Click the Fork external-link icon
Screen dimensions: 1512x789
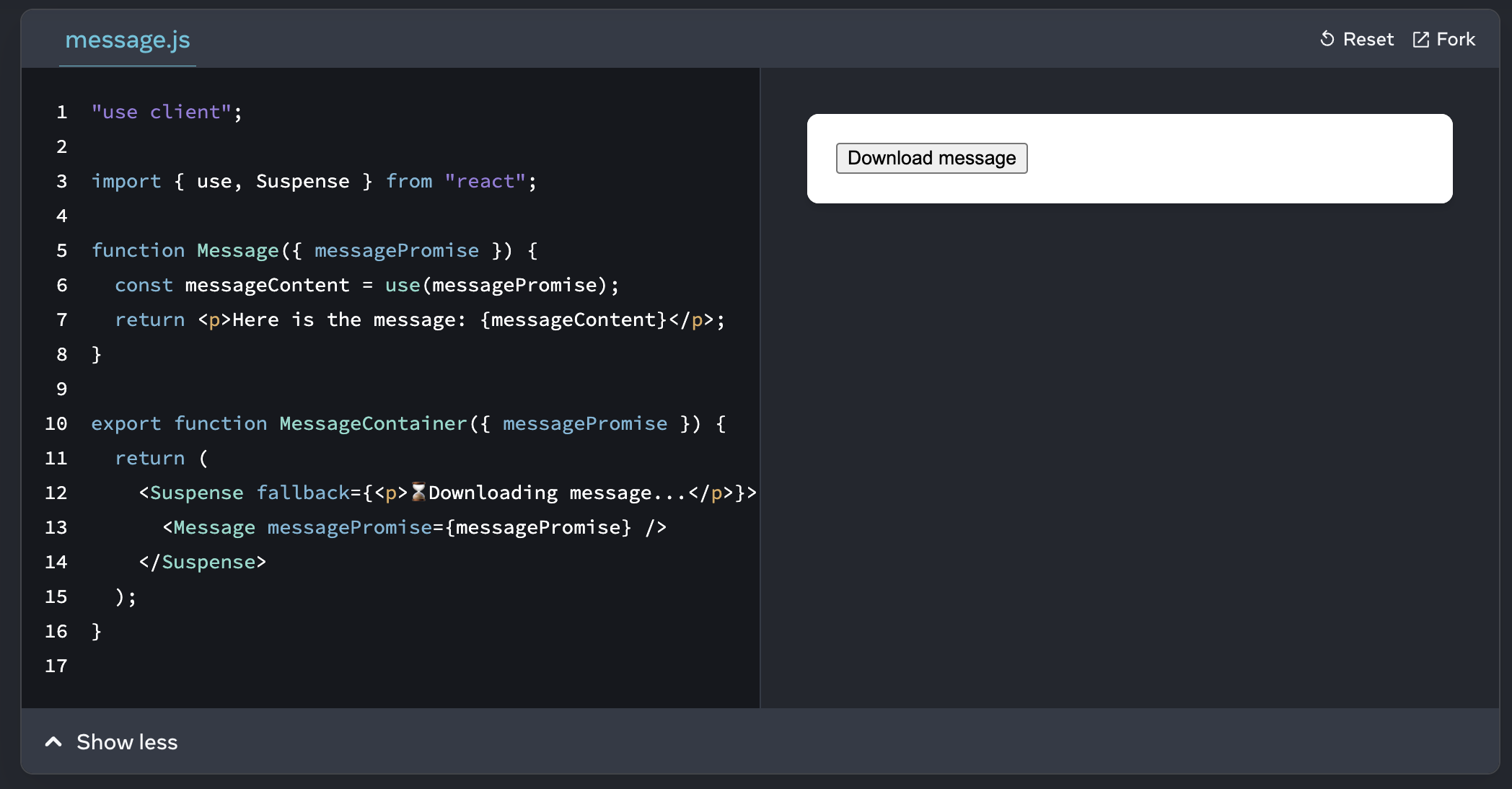pos(1420,40)
